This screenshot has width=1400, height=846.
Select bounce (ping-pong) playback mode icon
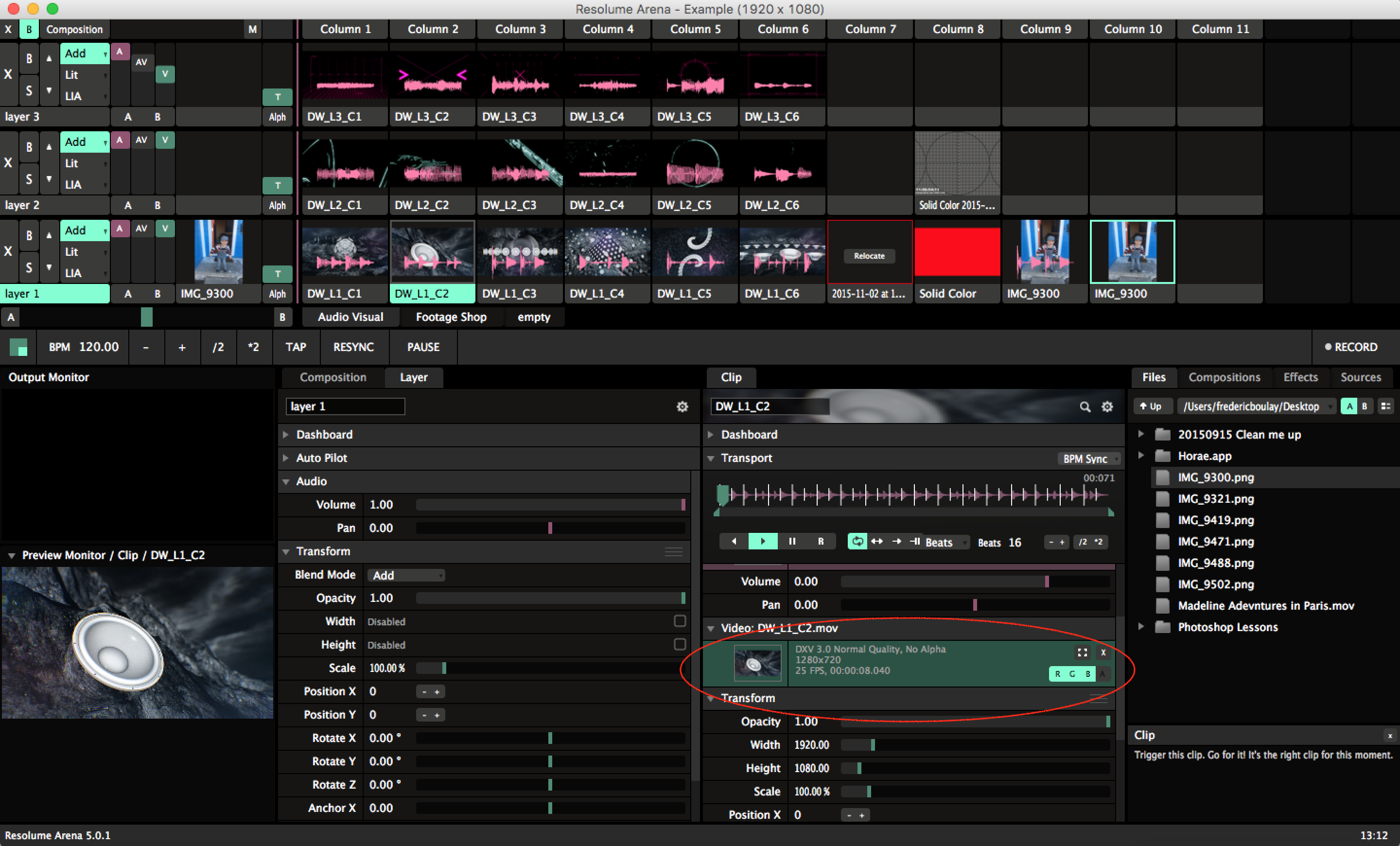coord(877,542)
